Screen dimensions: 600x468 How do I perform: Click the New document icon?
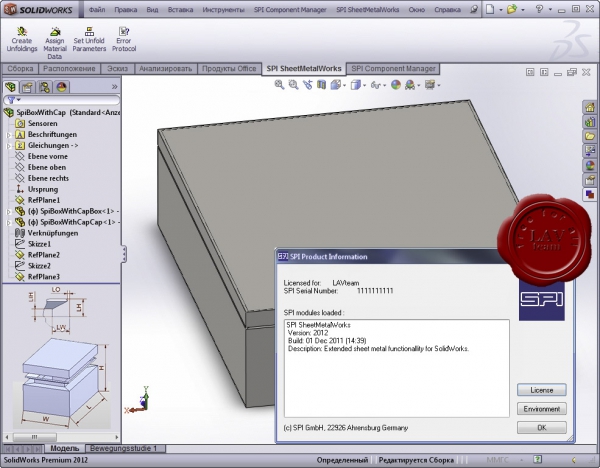(490, 9)
